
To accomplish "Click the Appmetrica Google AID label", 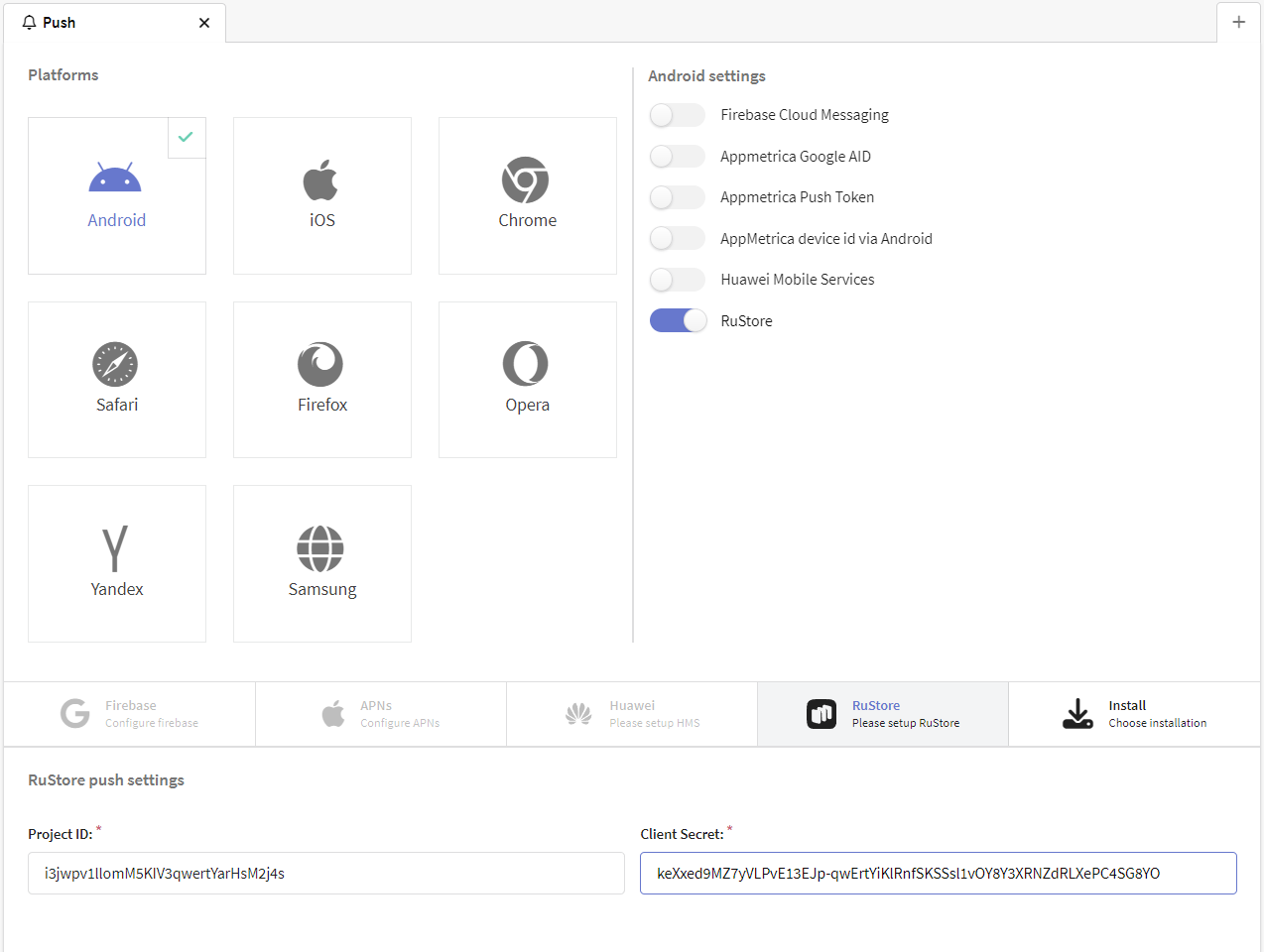I will [x=796, y=157].
